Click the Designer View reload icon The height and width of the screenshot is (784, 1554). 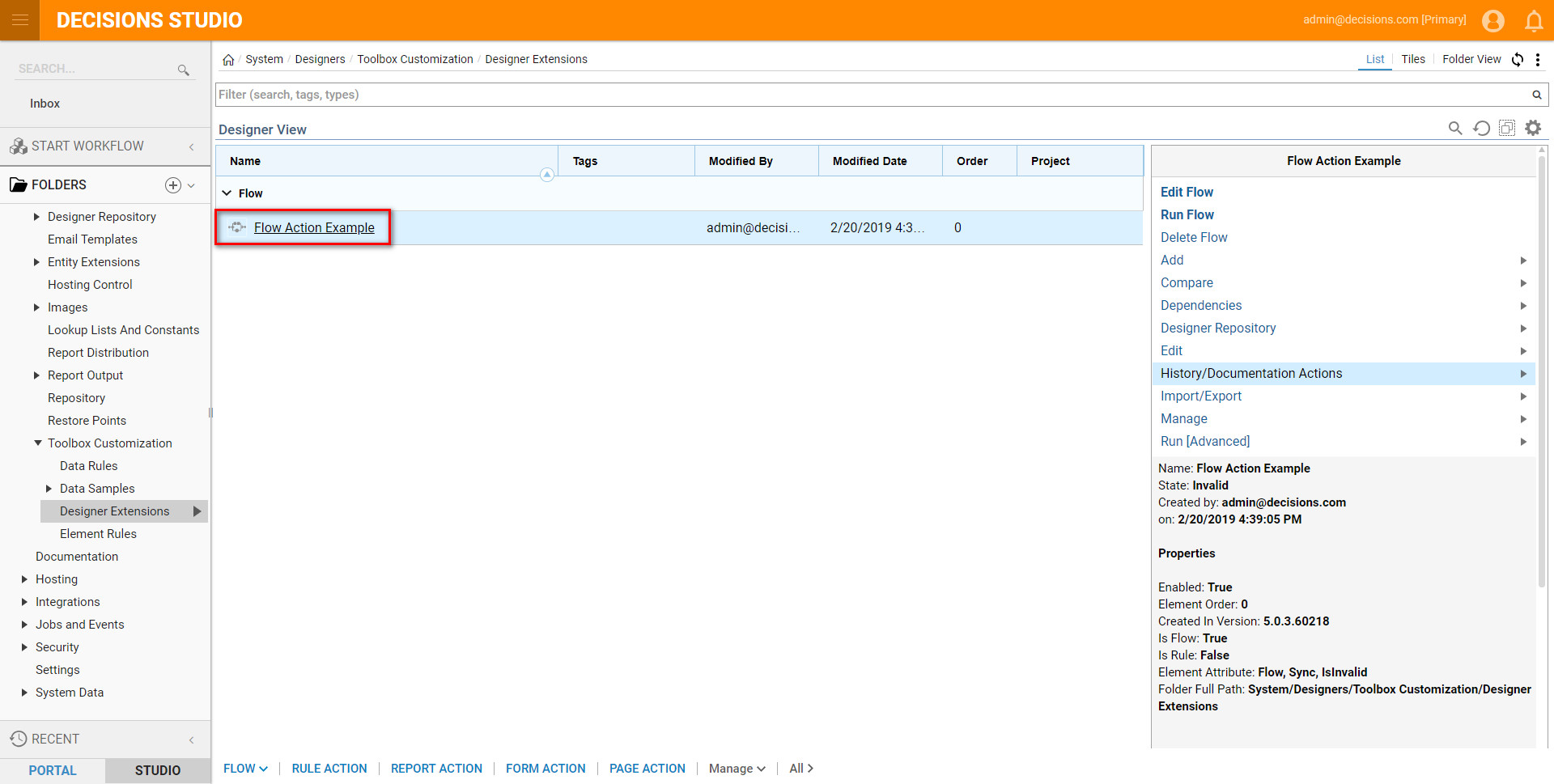pyautogui.click(x=1481, y=128)
